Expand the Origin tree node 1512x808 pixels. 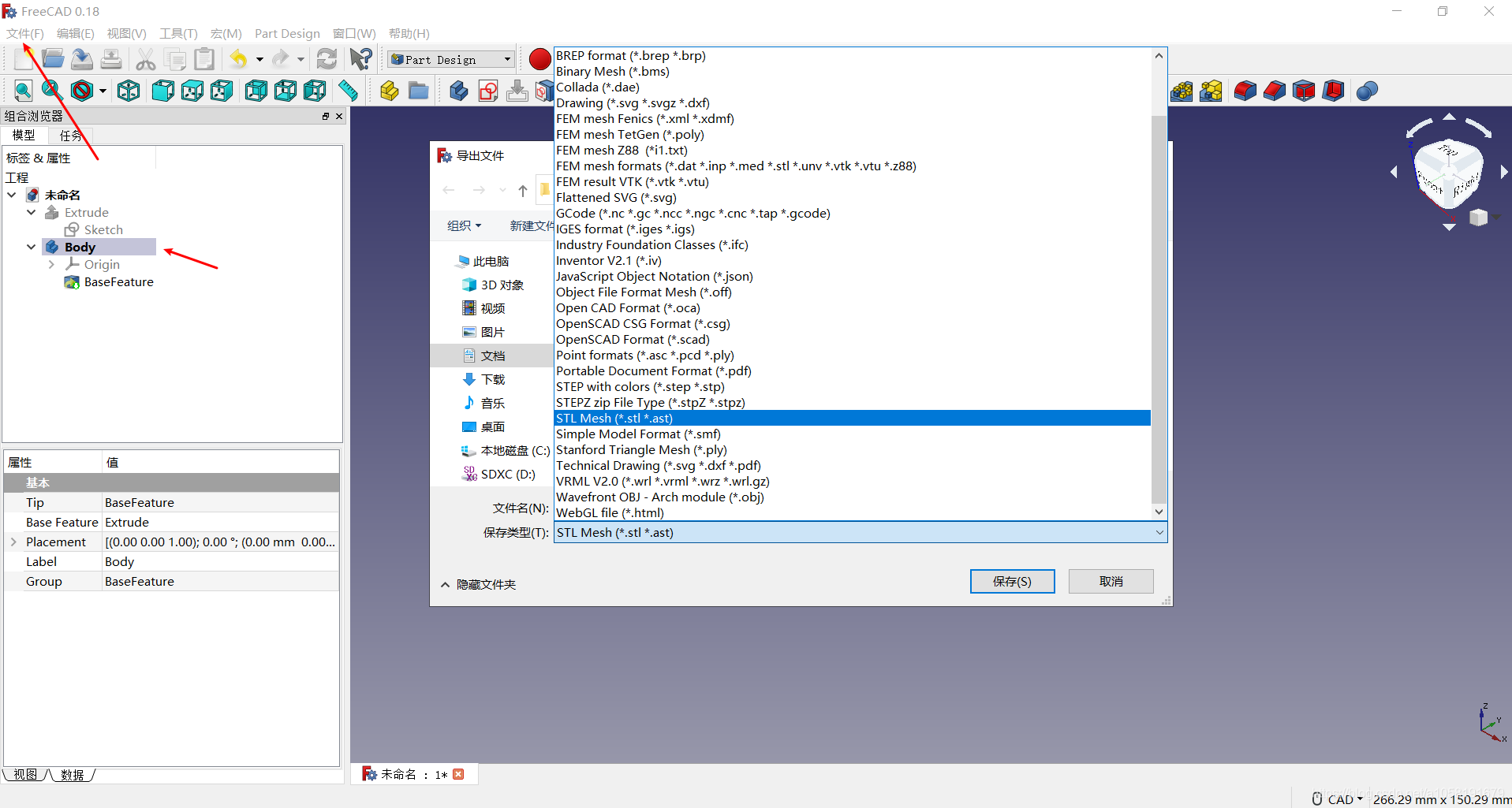[x=51, y=264]
